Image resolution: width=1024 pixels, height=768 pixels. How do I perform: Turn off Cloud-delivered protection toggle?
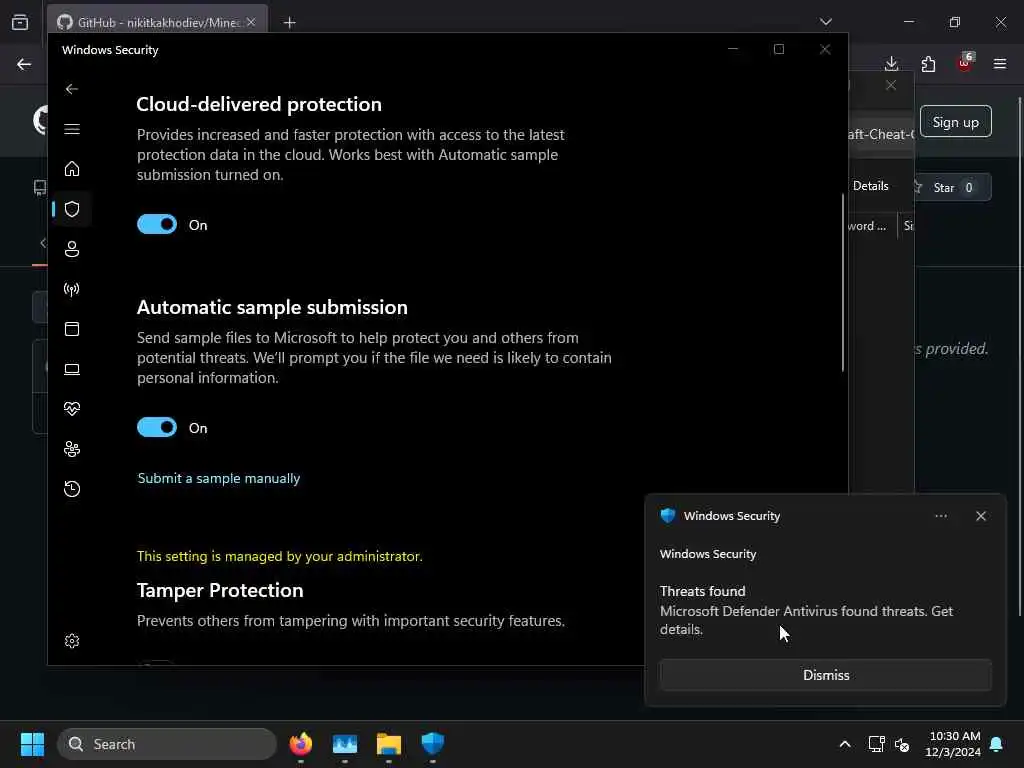point(157,224)
